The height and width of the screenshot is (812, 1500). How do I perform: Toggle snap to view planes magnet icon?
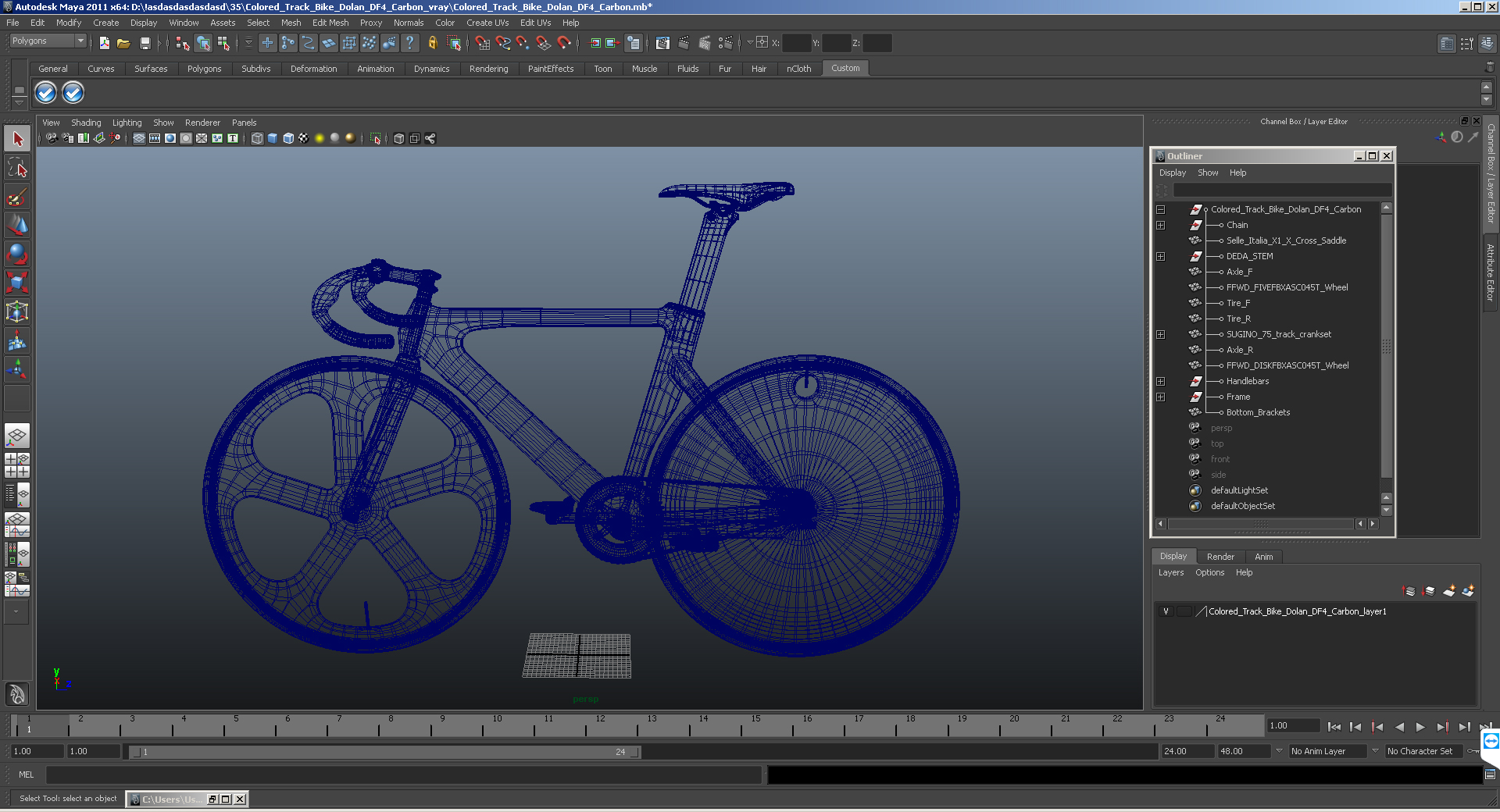(x=544, y=43)
